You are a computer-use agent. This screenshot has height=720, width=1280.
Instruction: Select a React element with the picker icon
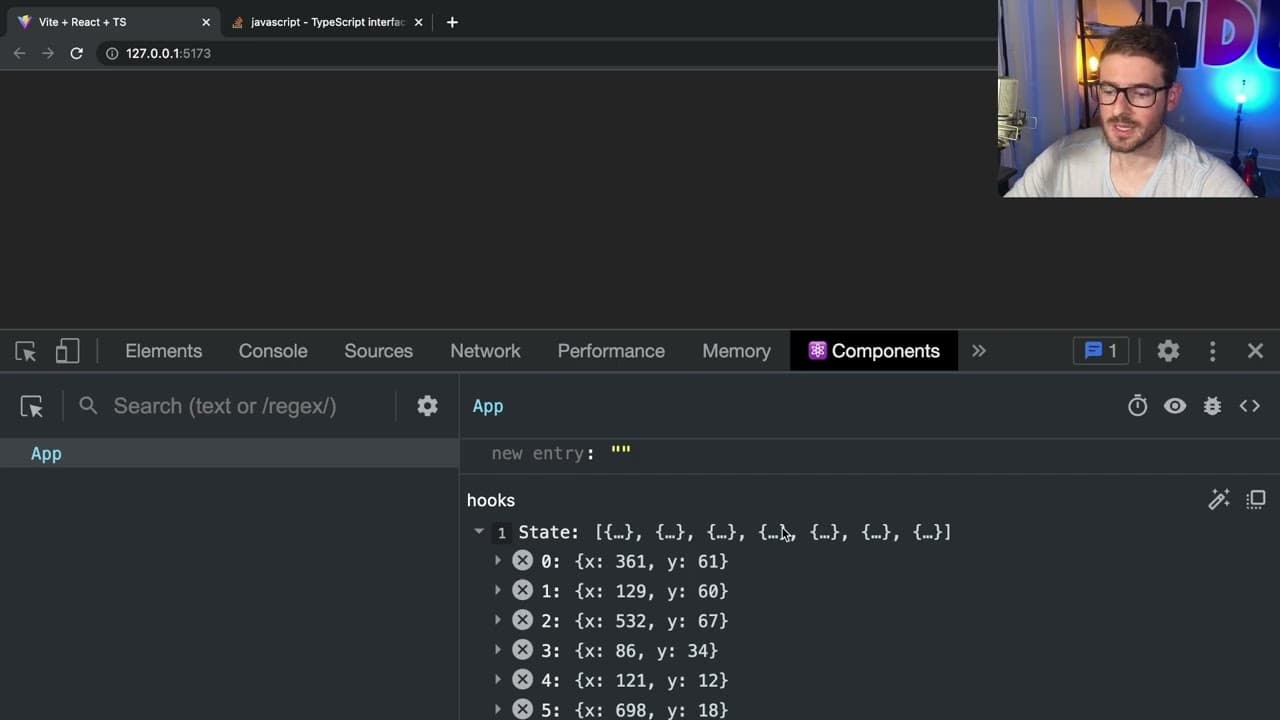(x=31, y=406)
